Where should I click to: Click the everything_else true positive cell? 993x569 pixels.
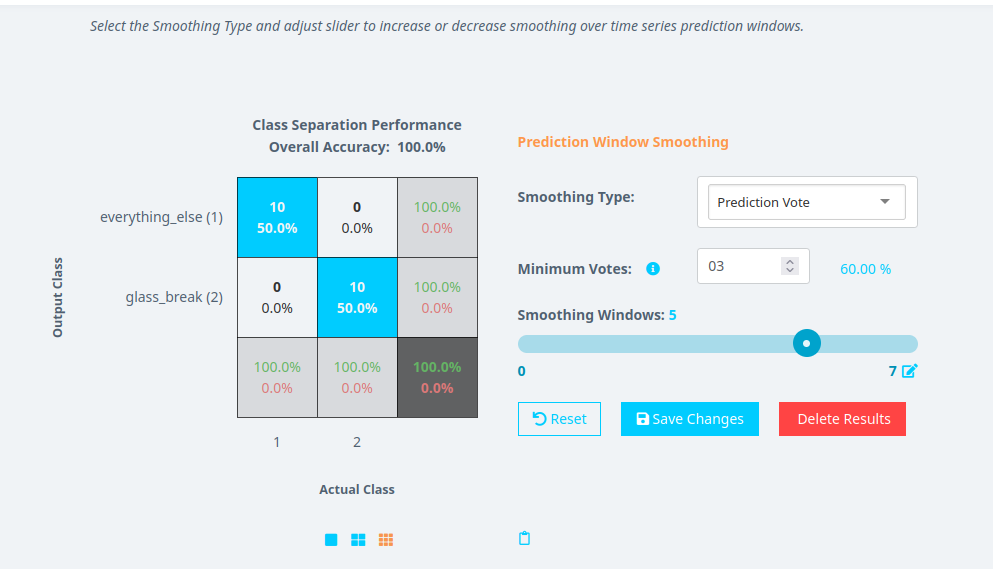(x=277, y=217)
